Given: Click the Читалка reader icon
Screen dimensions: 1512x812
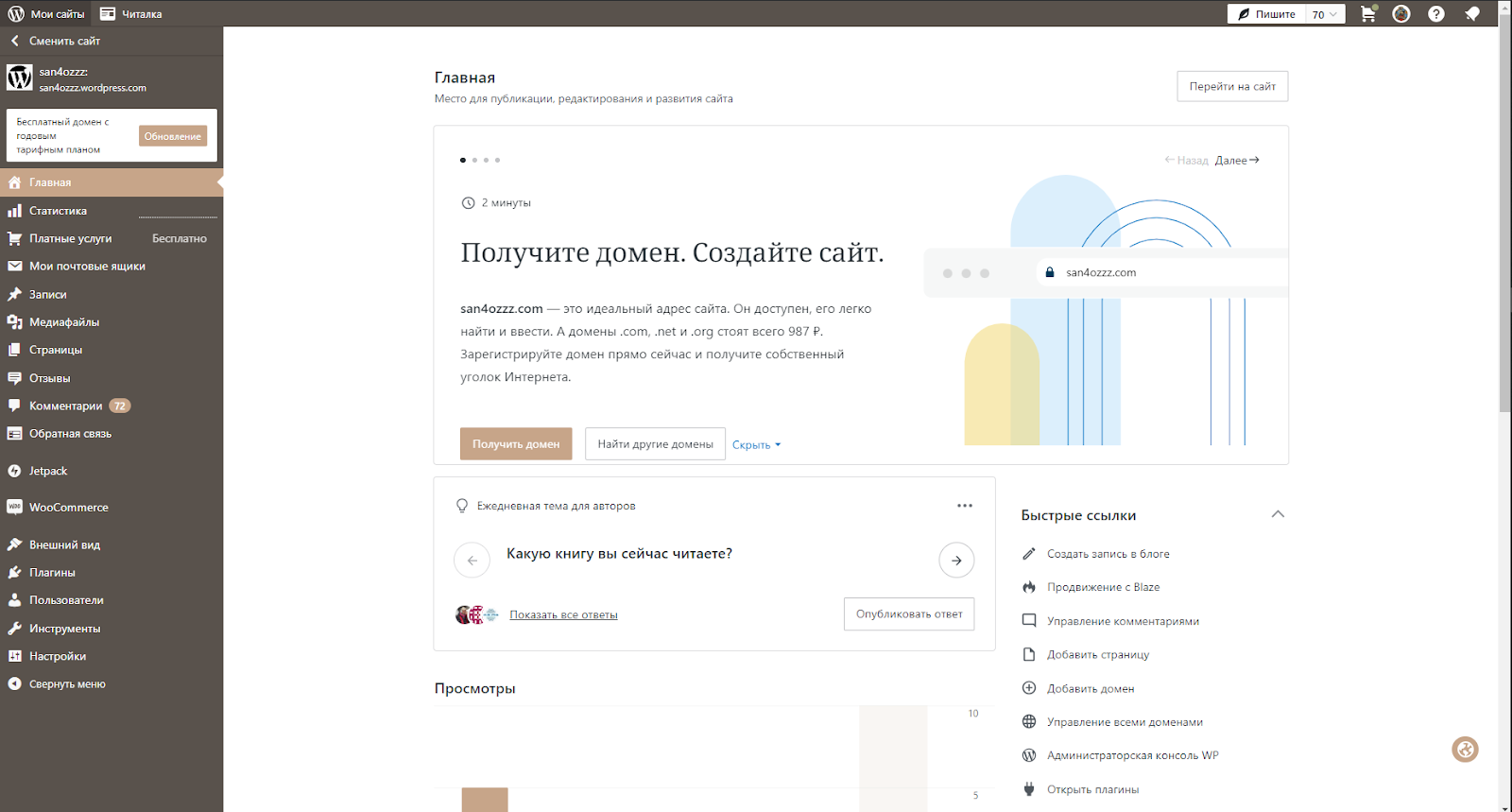Looking at the screenshot, I should pyautogui.click(x=108, y=14).
